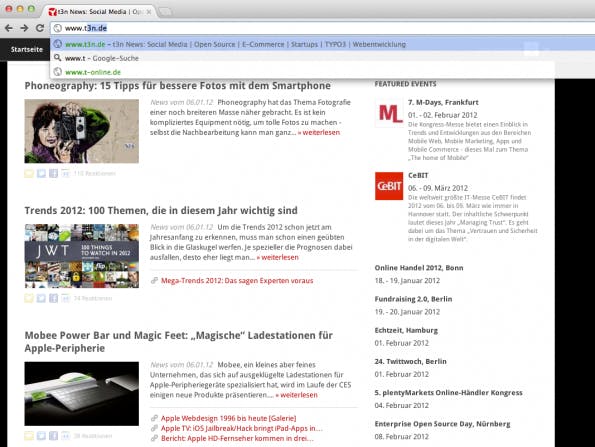Image resolution: width=595 pixels, height=447 pixels.
Task: Click Facebook share icon under Trends 2012 article
Action: (53, 298)
